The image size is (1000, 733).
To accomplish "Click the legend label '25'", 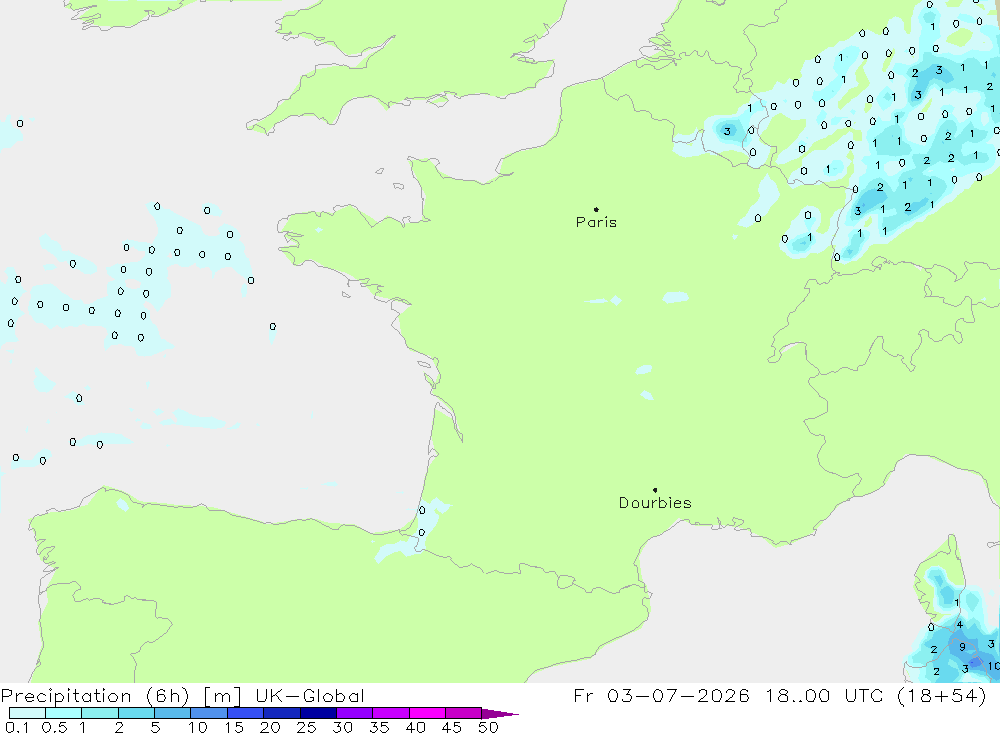I will (x=306, y=727).
